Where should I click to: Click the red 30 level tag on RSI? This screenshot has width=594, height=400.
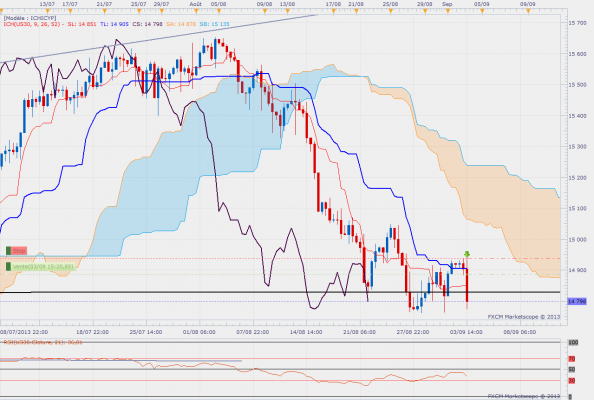tap(572, 381)
